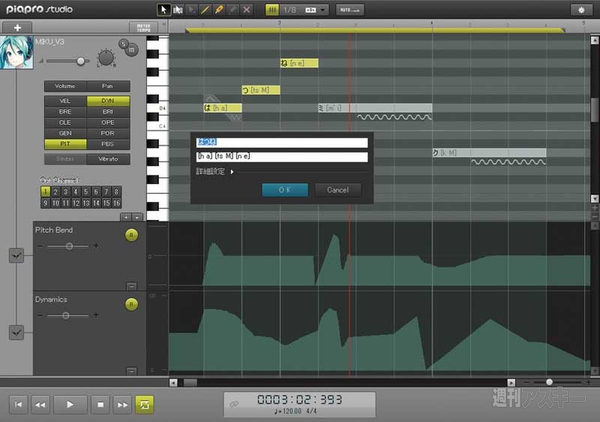Screen dimensions: 600x422
Task: Add a new track with plus button
Action: 17,28
